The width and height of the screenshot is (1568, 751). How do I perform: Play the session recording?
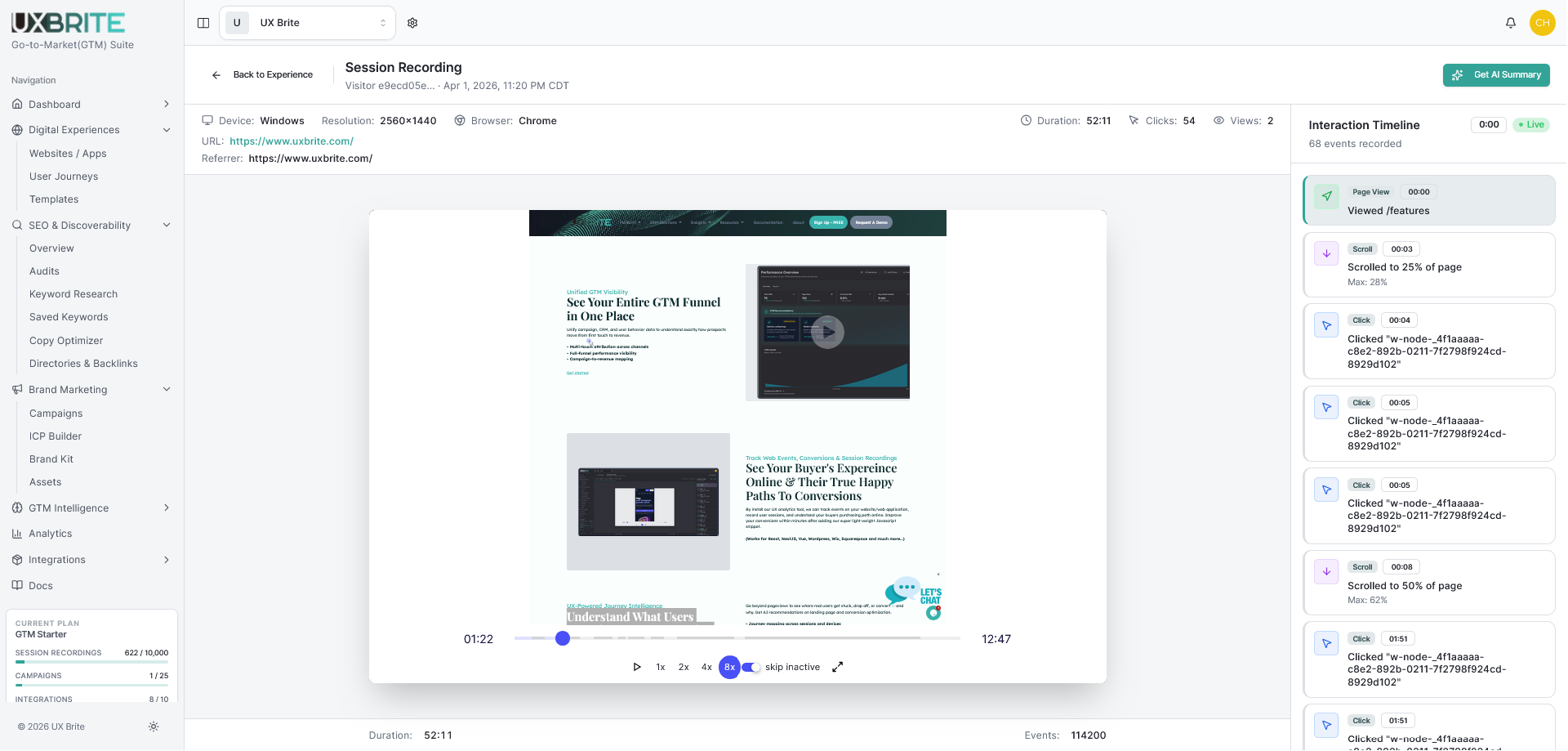637,667
